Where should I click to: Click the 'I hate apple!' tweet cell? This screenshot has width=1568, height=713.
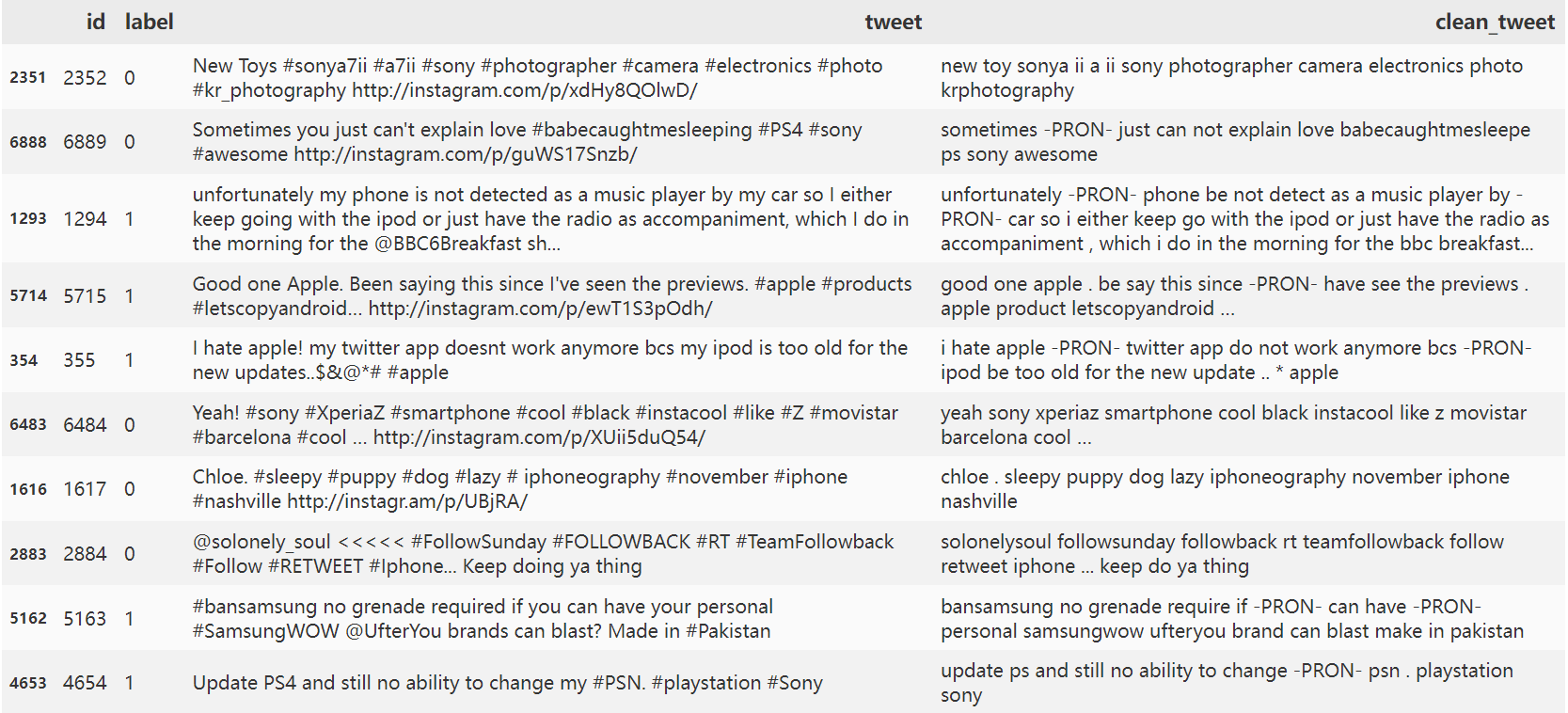pos(550,360)
